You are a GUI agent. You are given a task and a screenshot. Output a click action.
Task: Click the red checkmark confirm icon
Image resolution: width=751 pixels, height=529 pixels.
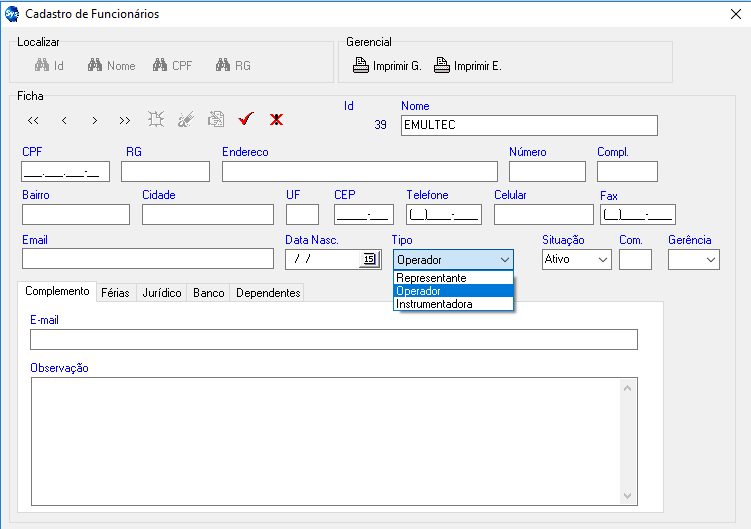tap(246, 119)
